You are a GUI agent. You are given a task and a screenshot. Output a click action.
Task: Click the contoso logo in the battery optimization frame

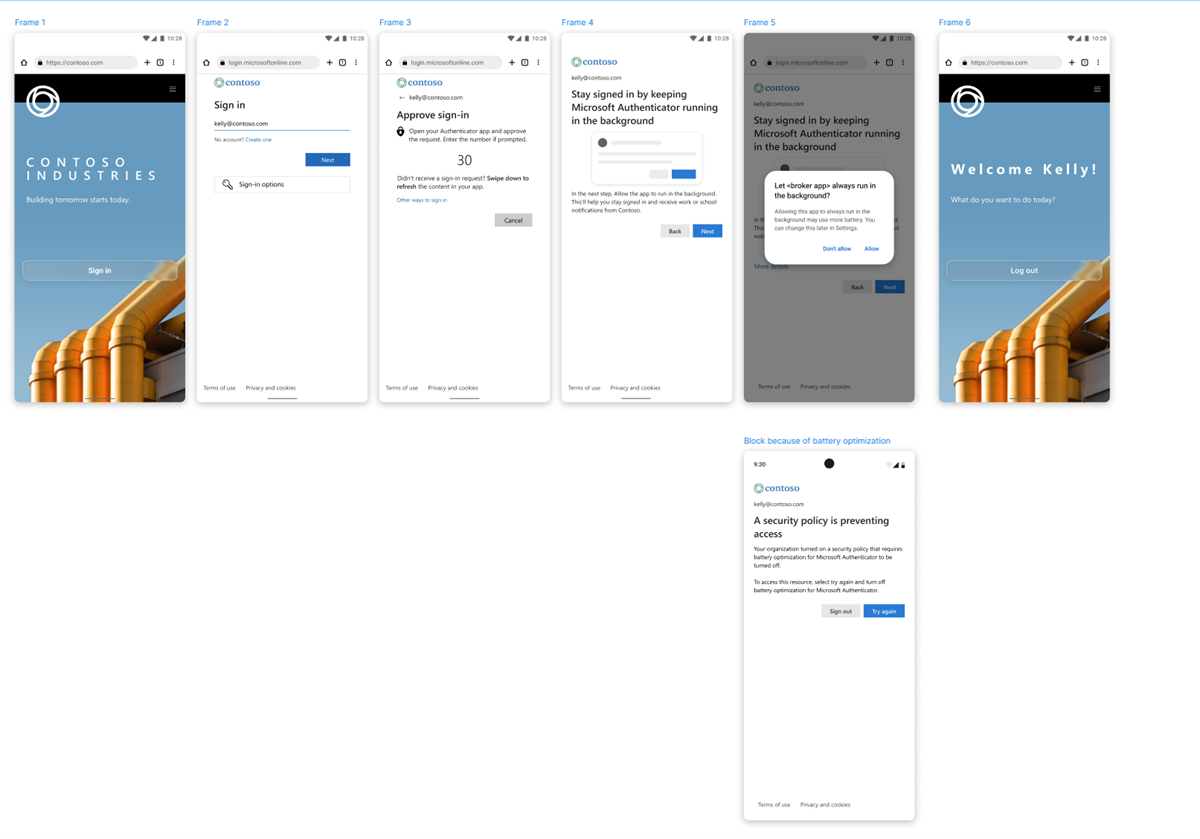click(777, 488)
